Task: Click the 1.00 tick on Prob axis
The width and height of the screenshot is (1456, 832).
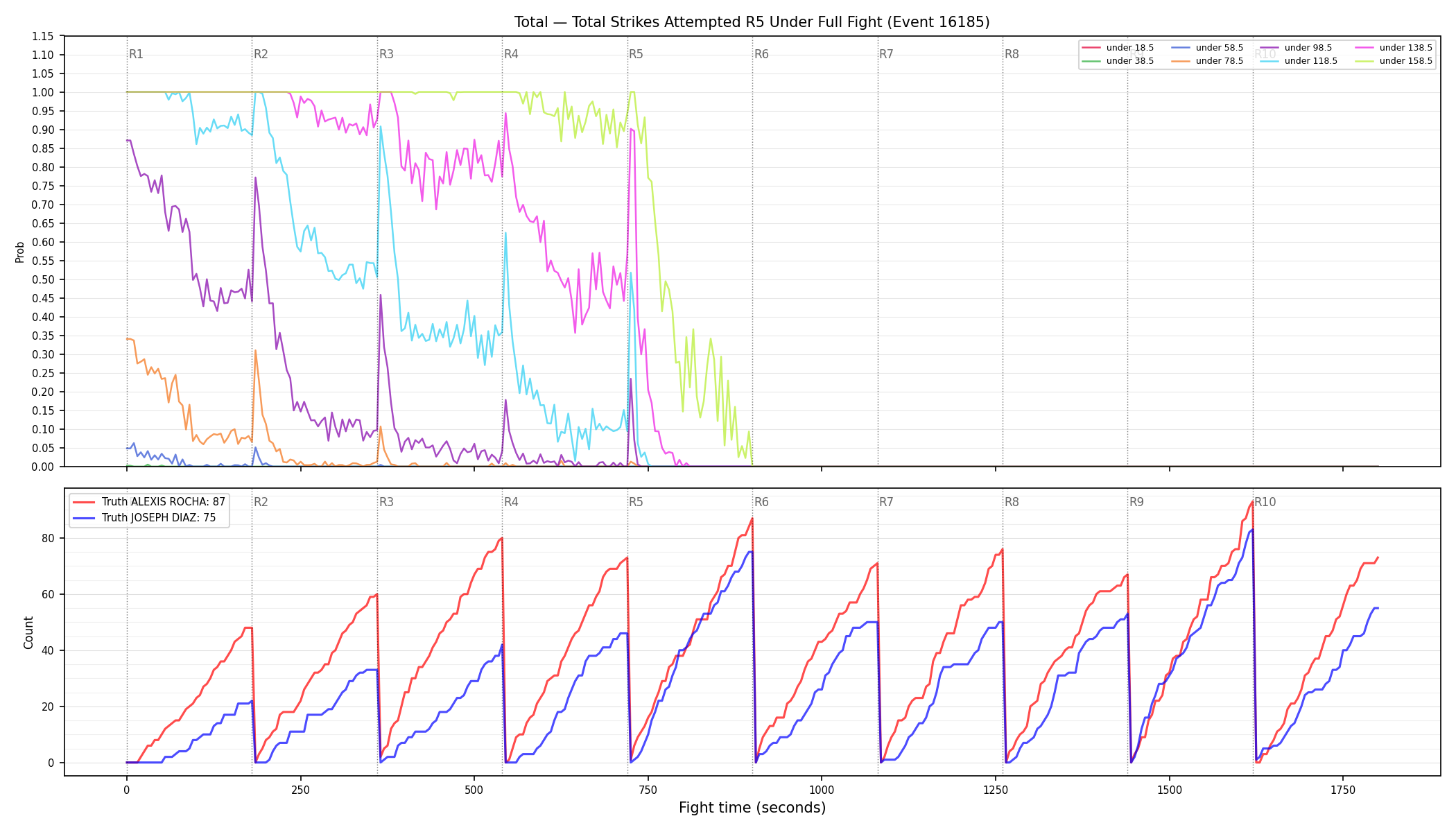Action: click(x=43, y=92)
